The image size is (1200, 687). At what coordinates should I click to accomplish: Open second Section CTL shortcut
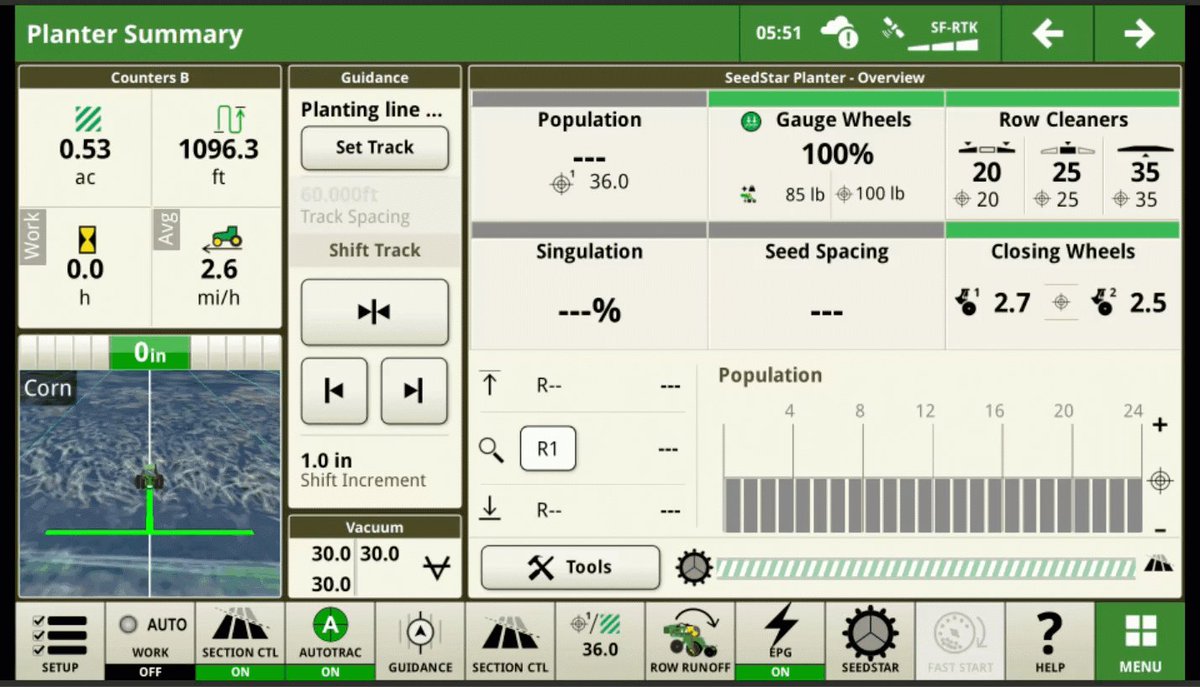(x=510, y=641)
